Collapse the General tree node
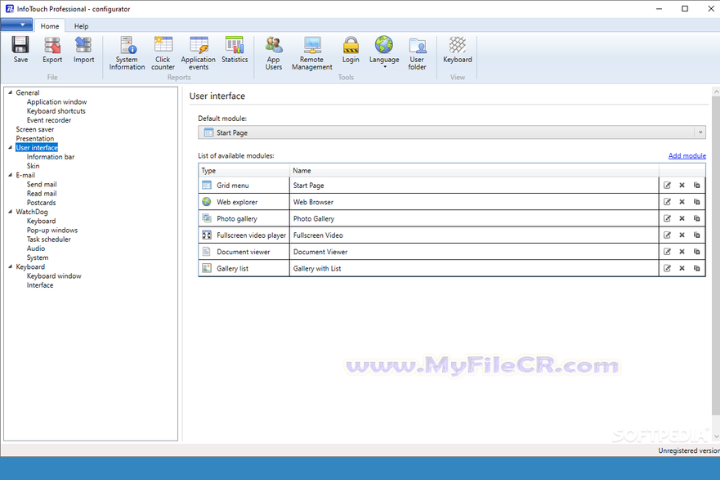Viewport: 720px width, 480px height. tap(10, 92)
